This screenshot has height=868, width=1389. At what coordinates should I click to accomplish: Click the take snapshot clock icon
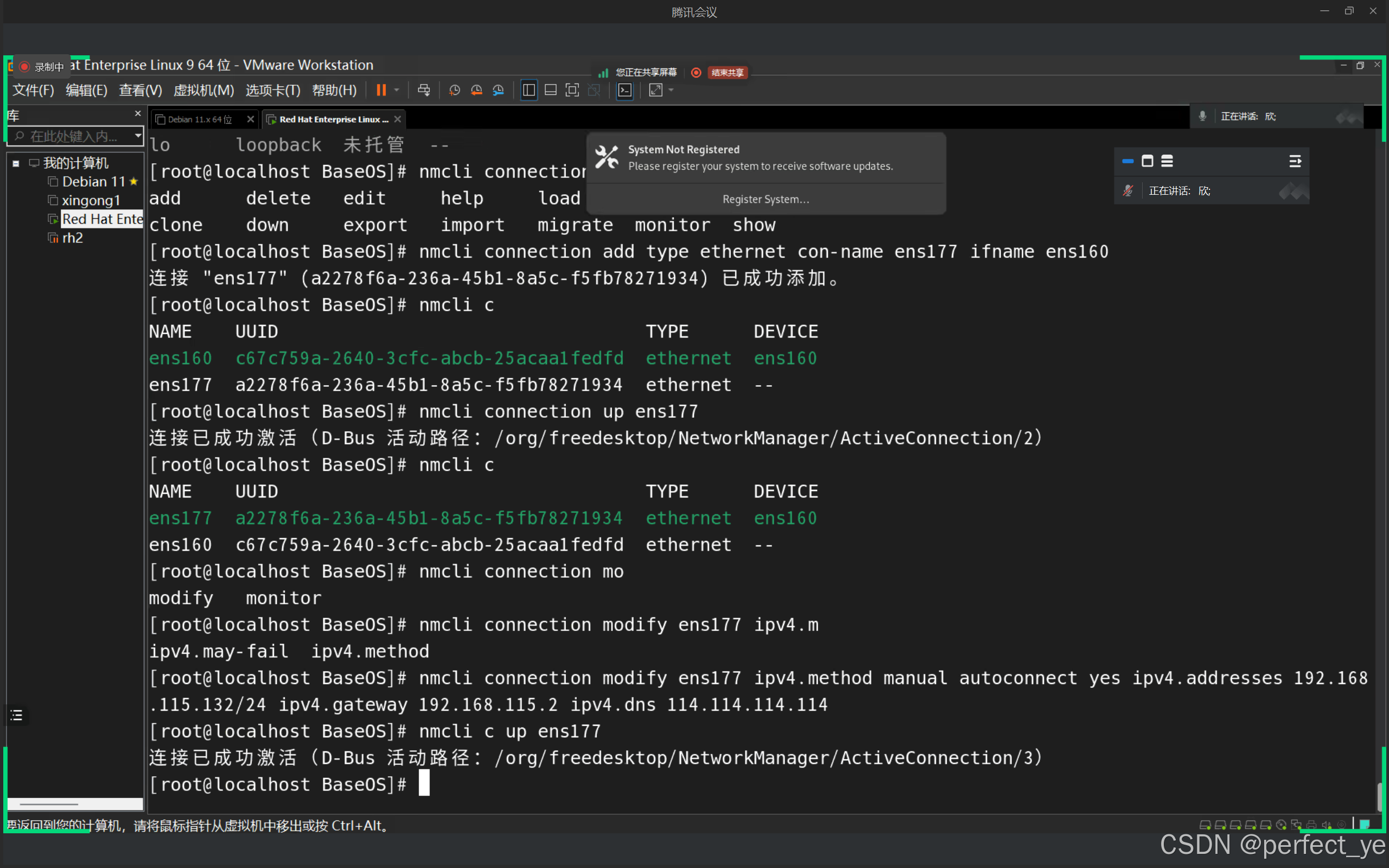[454, 90]
